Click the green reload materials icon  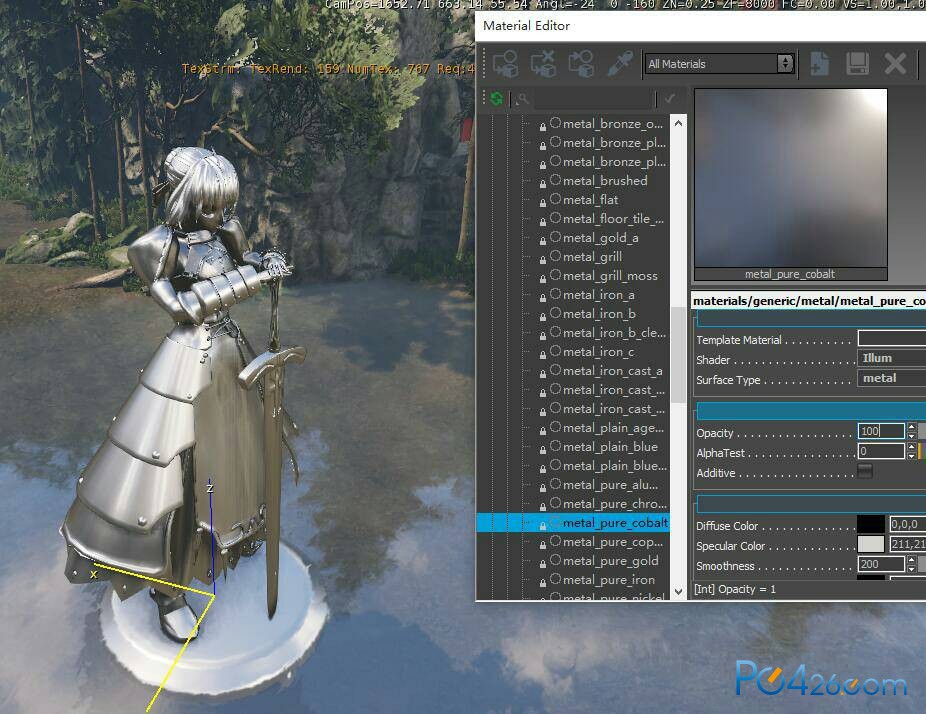[497, 99]
